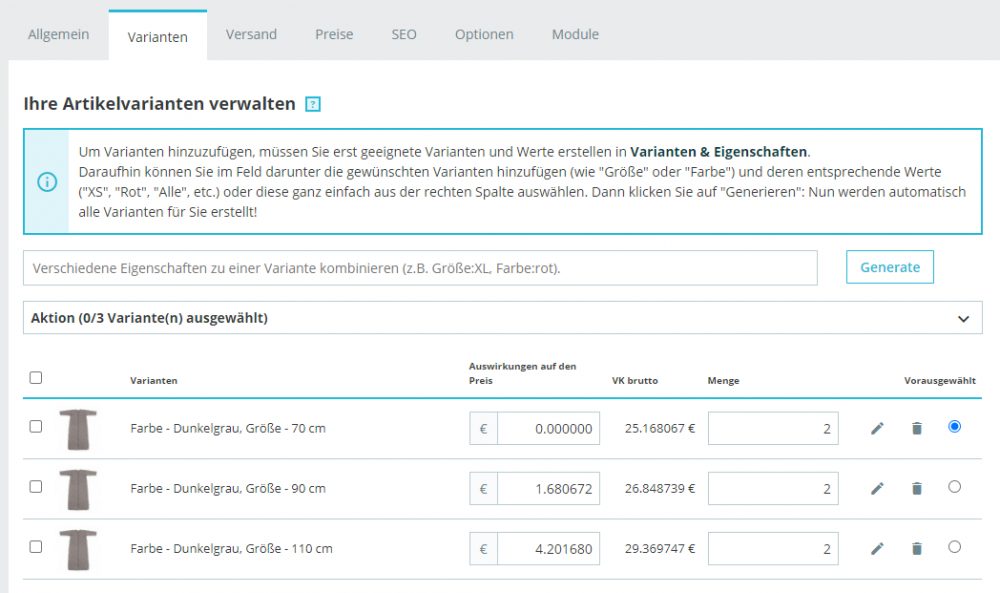Check the box for the 70 cm variant
The width and height of the screenshot is (1000, 593).
coord(36,426)
